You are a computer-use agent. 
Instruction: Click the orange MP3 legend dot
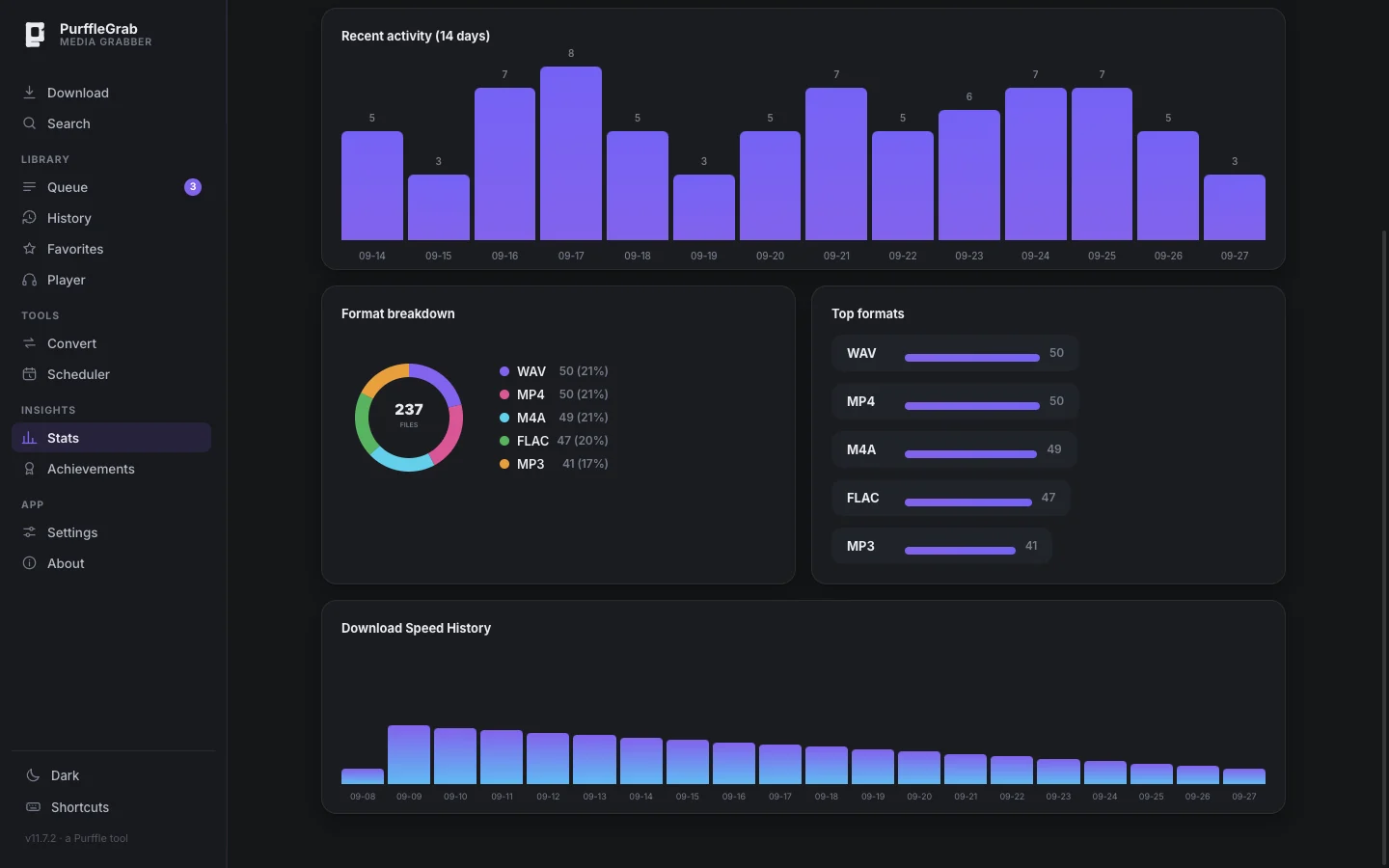pos(504,464)
